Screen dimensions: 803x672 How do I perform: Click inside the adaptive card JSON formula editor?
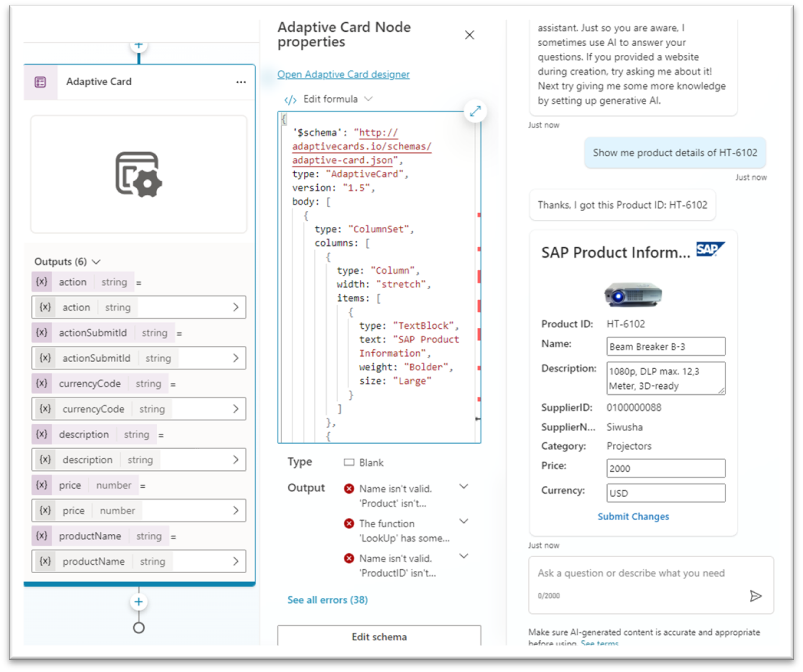(379, 277)
